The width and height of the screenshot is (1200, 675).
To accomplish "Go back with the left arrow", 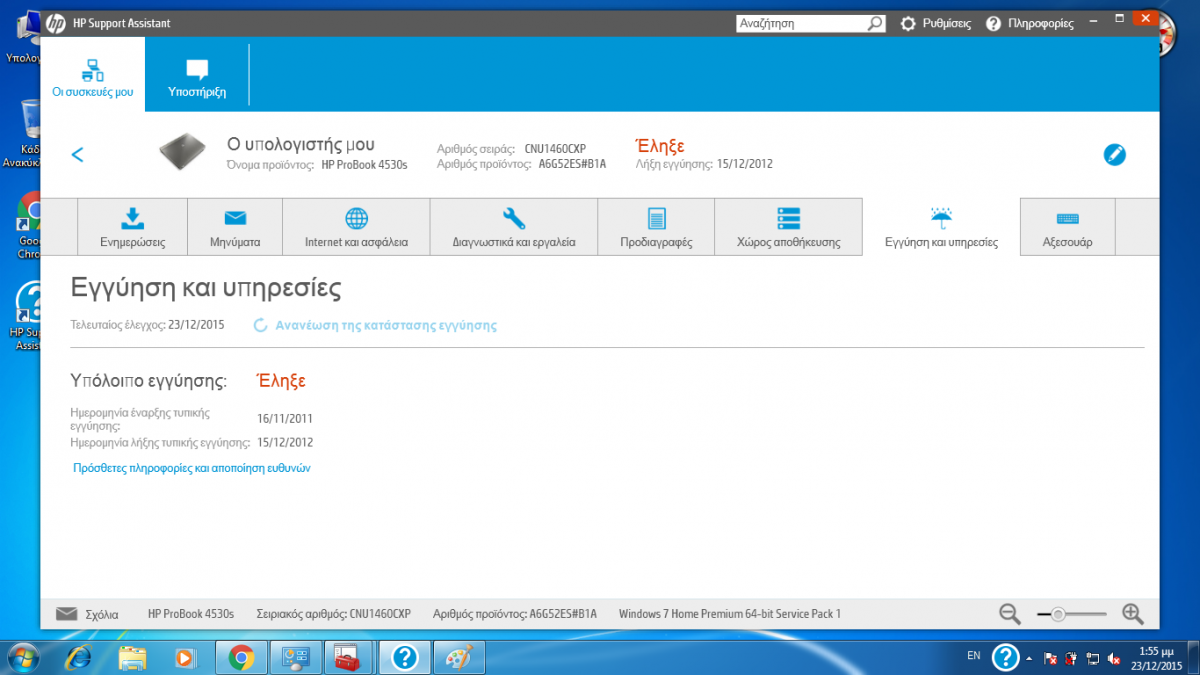I will click(77, 154).
